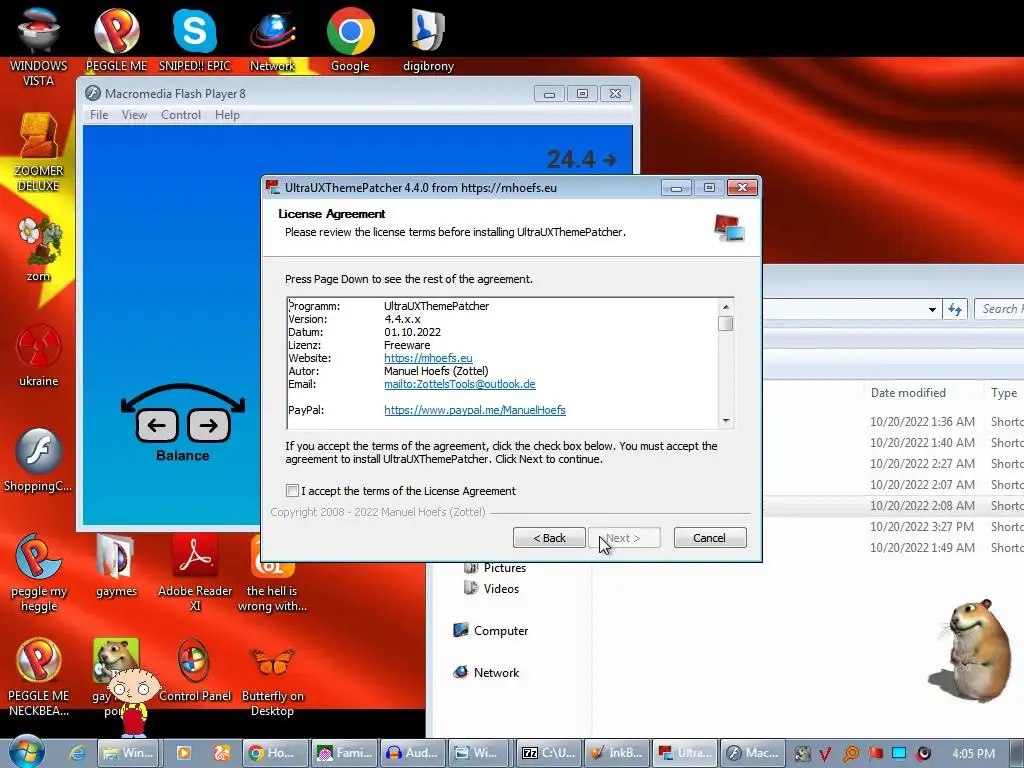Click license text scrollbar down arrow
Screen dimensions: 1024x768
point(726,421)
